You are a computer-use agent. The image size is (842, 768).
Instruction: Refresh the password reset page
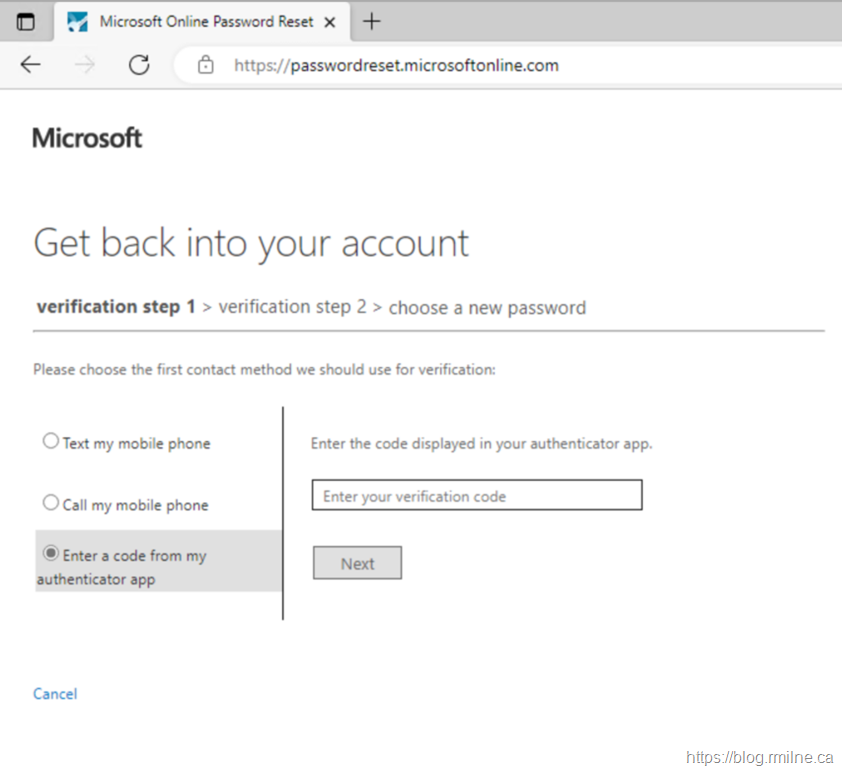pos(139,65)
